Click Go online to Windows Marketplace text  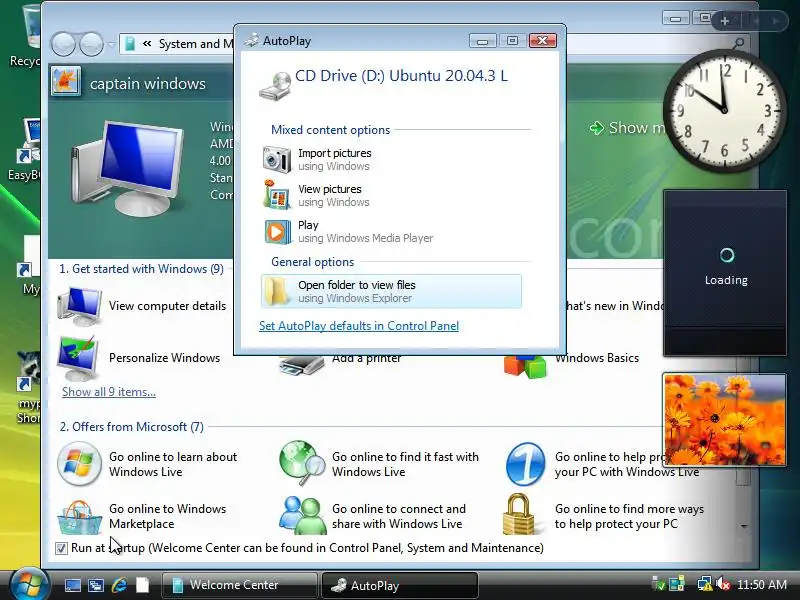coord(167,516)
